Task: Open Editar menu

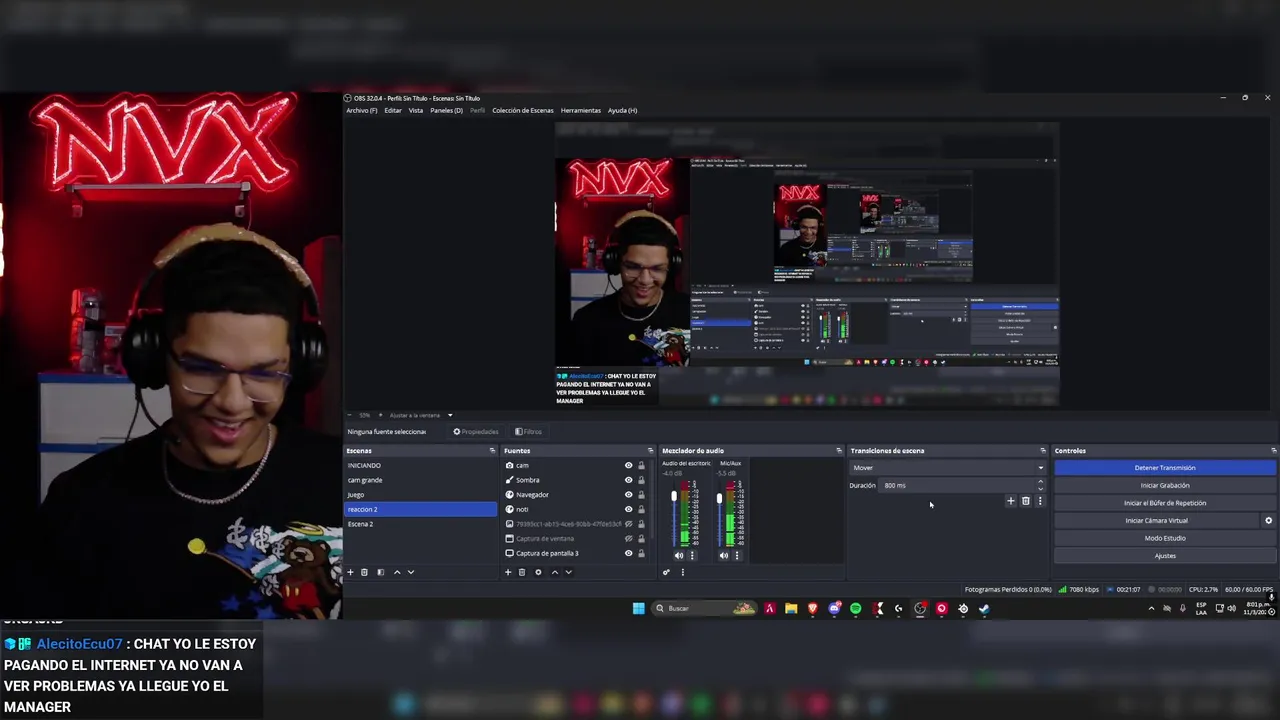Action: [x=393, y=110]
